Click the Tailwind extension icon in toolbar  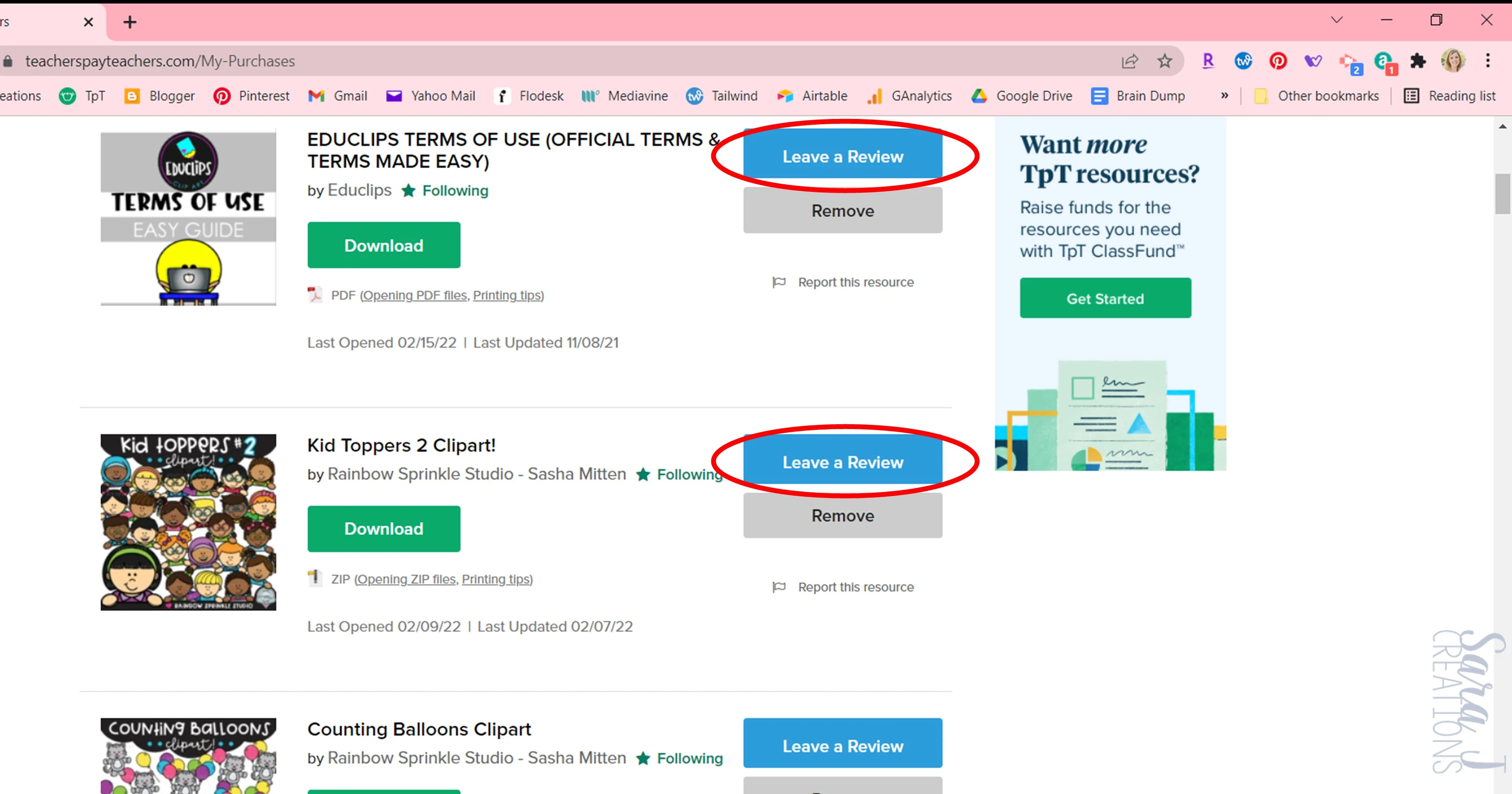point(1243,61)
